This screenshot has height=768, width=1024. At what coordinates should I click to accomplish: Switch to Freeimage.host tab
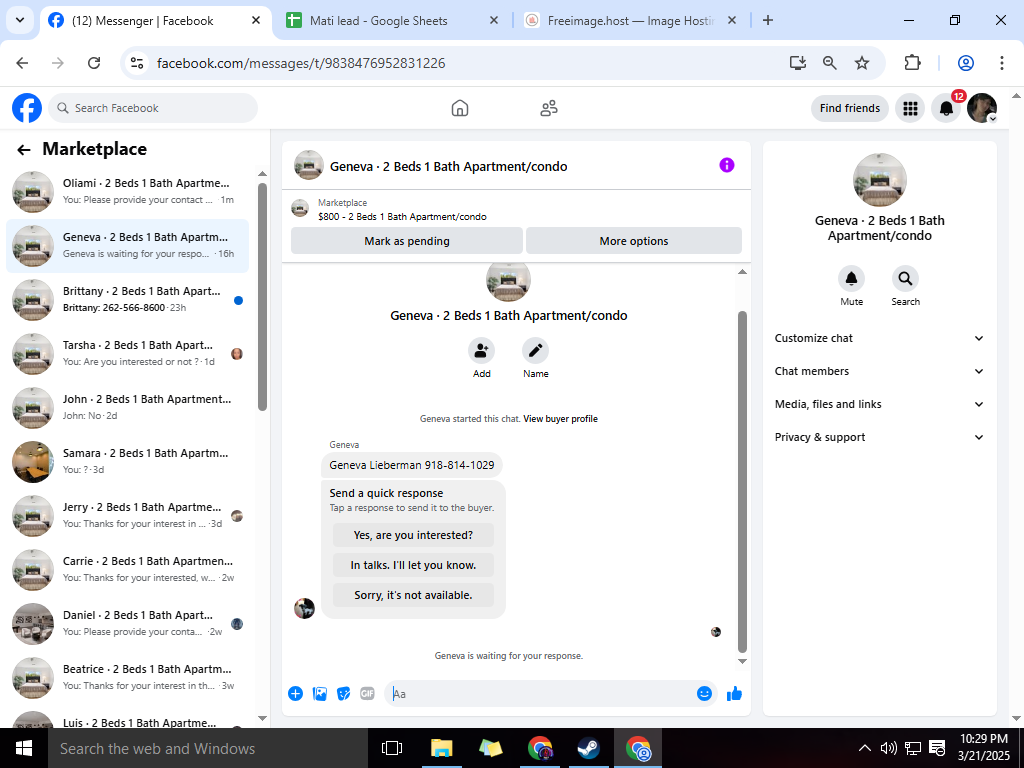[x=630, y=21]
